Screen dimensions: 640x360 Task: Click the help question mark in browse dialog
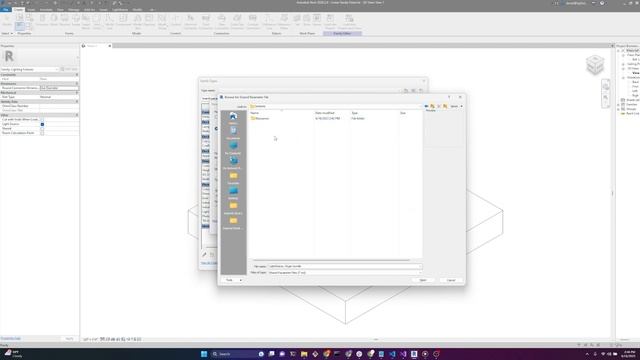pyautogui.click(x=449, y=97)
